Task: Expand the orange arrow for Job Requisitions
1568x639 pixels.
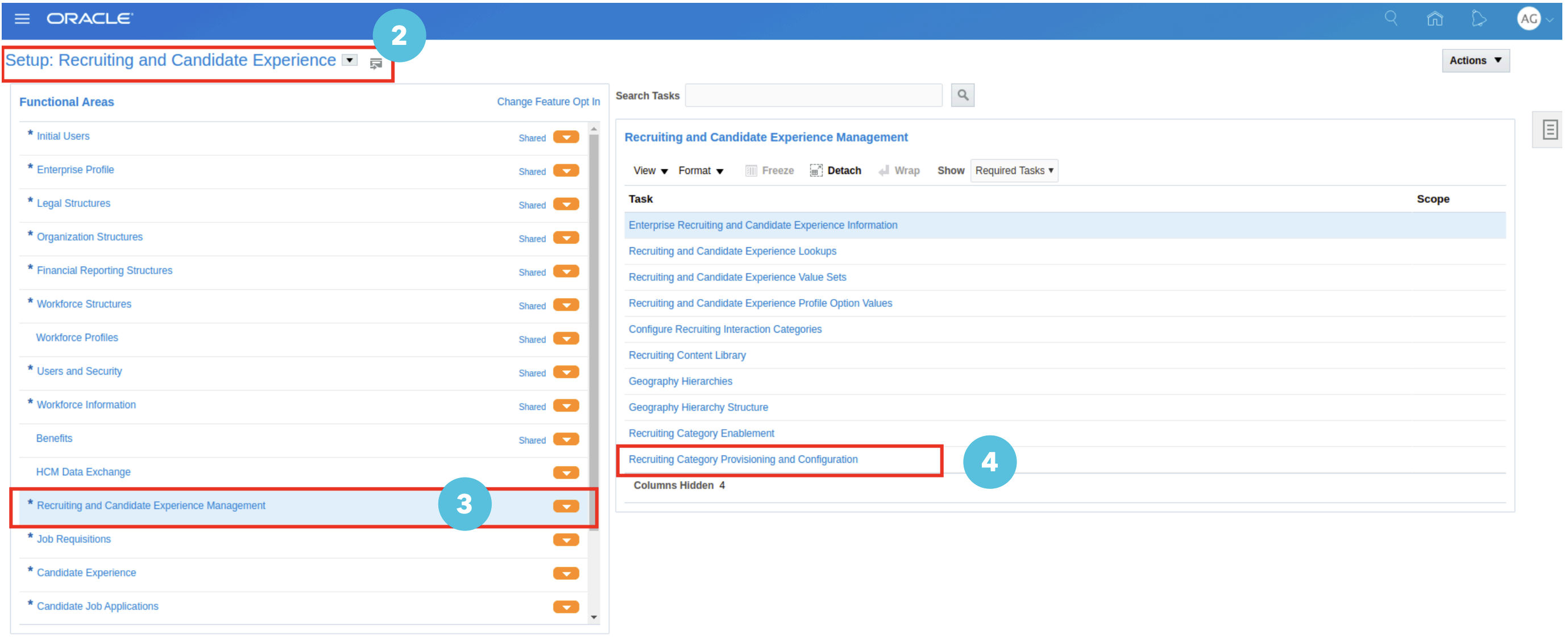Action: [566, 541]
